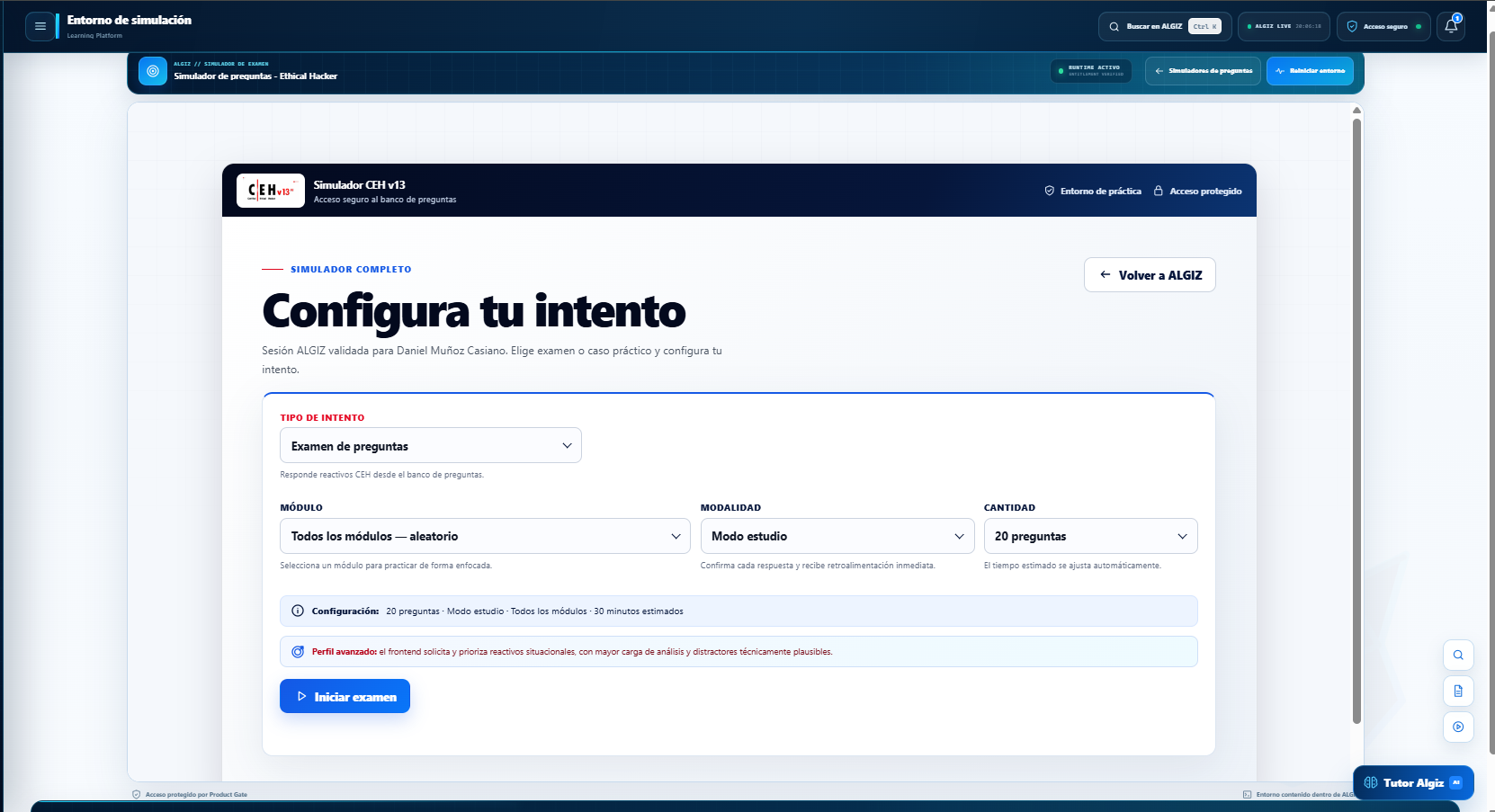Go back to Simuladores de preguntas
Screen dimensions: 1495x812
click(x=1203, y=70)
